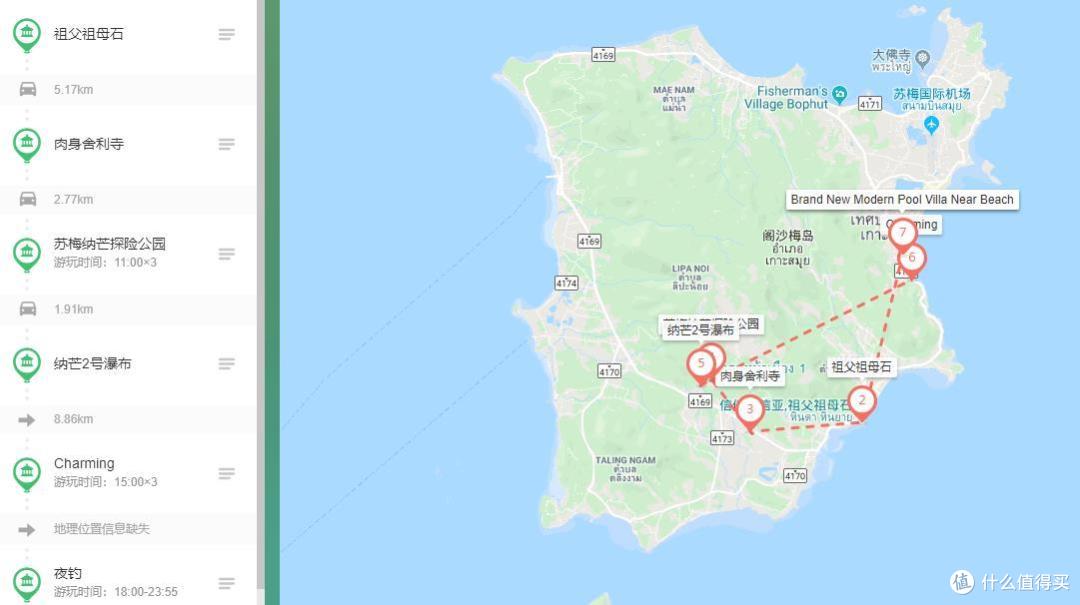Click the green landmark pin beside 纳芒2号瀑布
Viewport: 1080px width, 605px height.
point(27,363)
